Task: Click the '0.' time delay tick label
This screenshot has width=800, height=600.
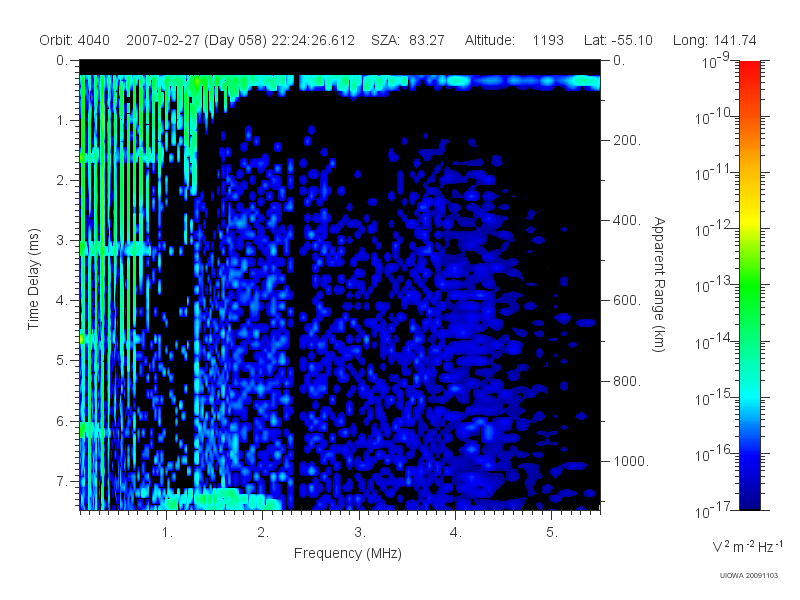Action: tap(62, 60)
